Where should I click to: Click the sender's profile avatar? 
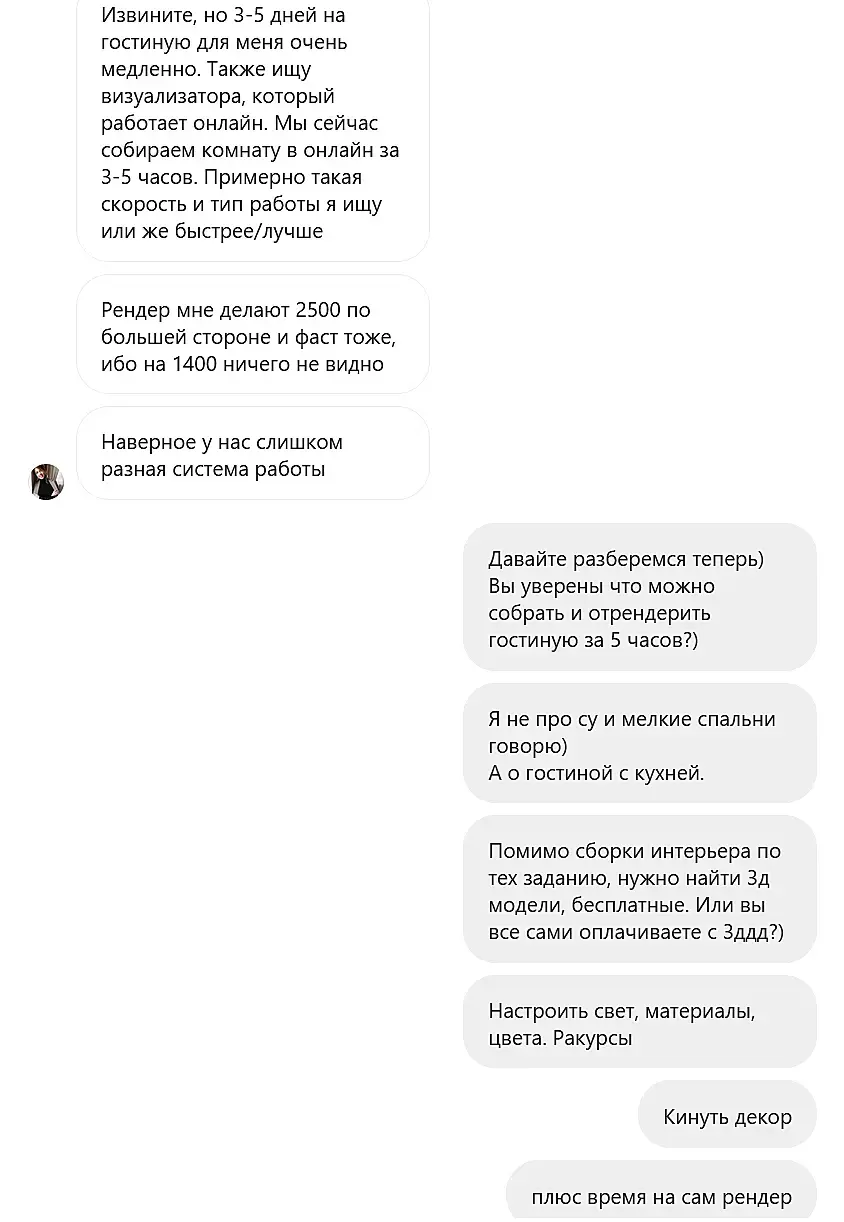click(47, 482)
